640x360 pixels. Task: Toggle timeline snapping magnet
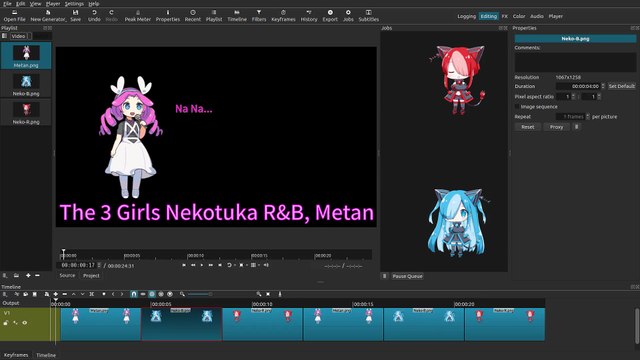click(x=134, y=294)
